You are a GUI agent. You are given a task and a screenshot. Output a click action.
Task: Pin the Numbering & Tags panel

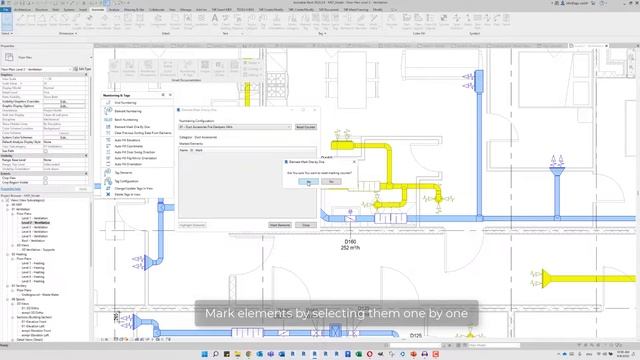(x=163, y=95)
